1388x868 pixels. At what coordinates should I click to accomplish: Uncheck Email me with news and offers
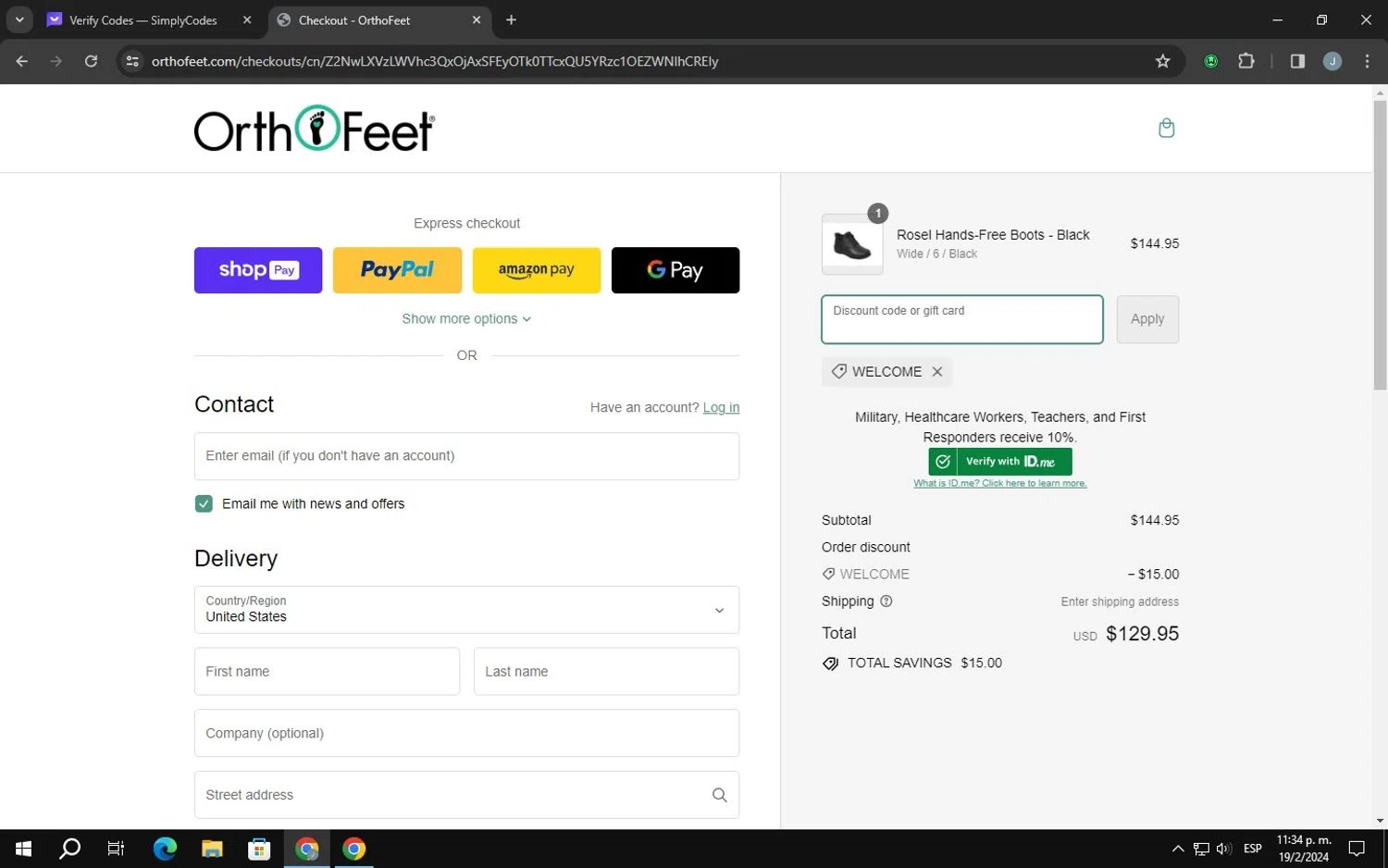204,503
